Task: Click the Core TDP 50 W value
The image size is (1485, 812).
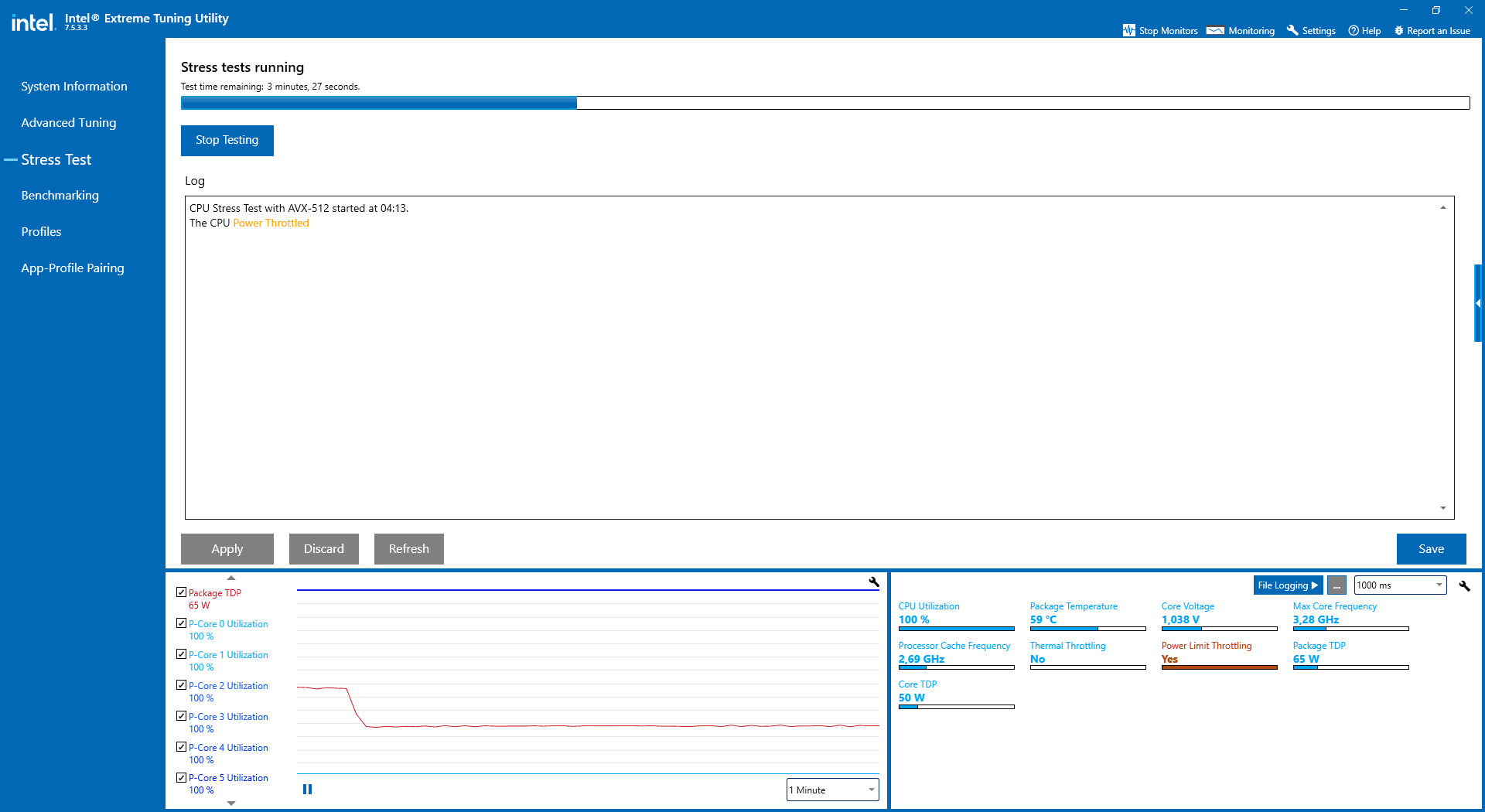Action: (912, 698)
